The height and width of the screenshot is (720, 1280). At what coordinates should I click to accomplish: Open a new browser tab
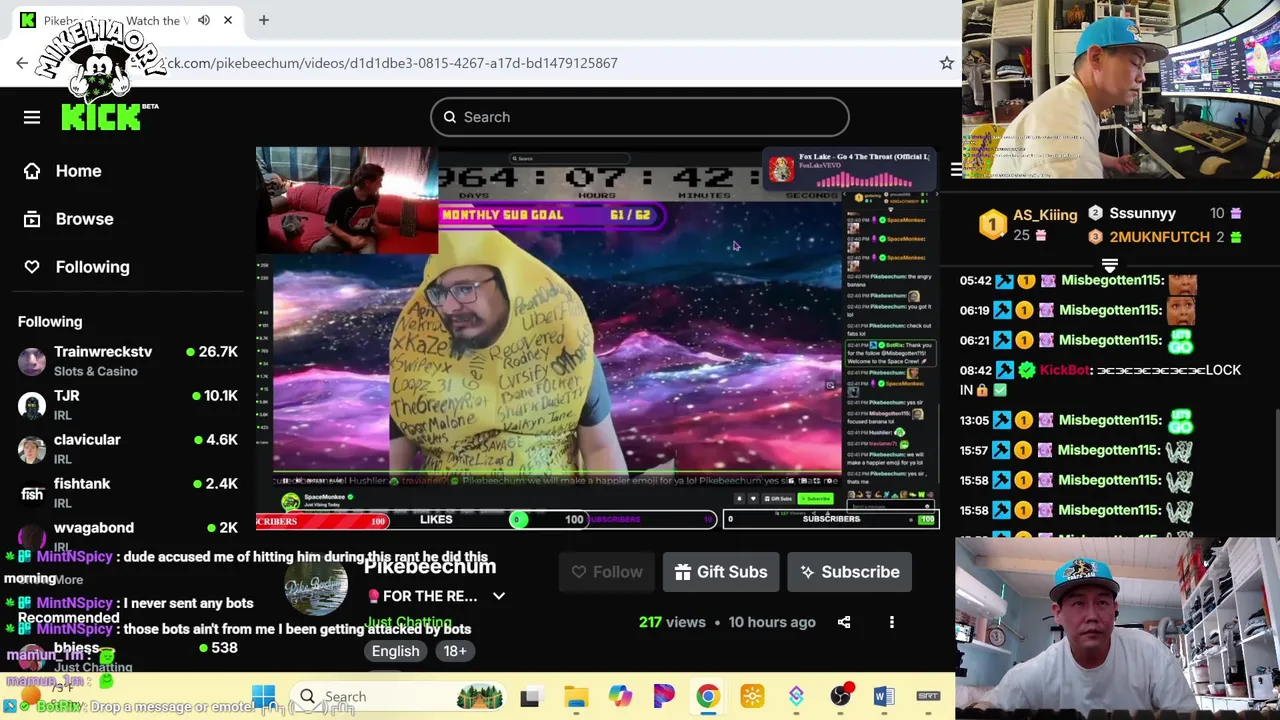[264, 20]
